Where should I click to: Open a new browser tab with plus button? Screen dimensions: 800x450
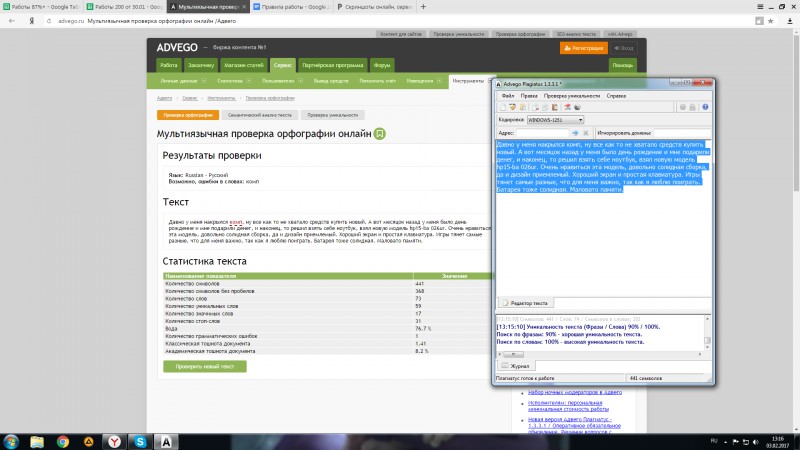pyautogui.click(x=423, y=7)
